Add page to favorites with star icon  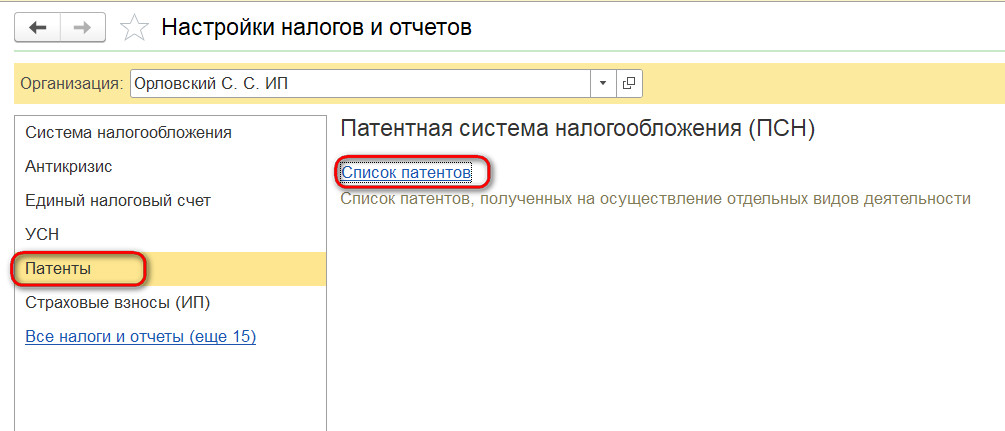(x=134, y=28)
